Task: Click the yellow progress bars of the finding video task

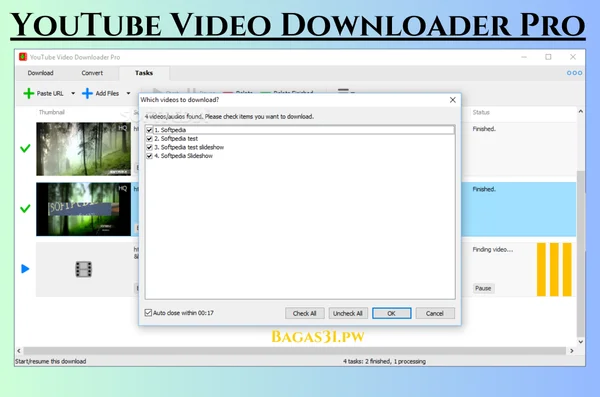Action: tap(554, 269)
